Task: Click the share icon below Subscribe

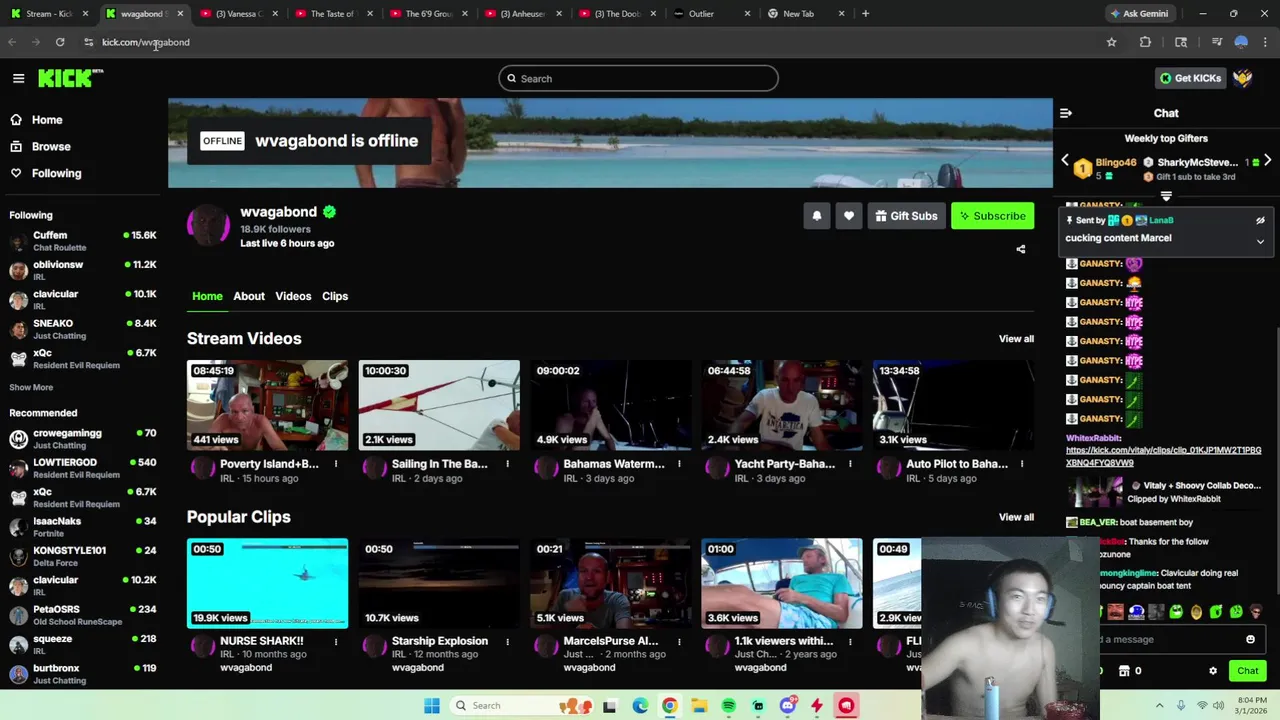Action: 1021,249
